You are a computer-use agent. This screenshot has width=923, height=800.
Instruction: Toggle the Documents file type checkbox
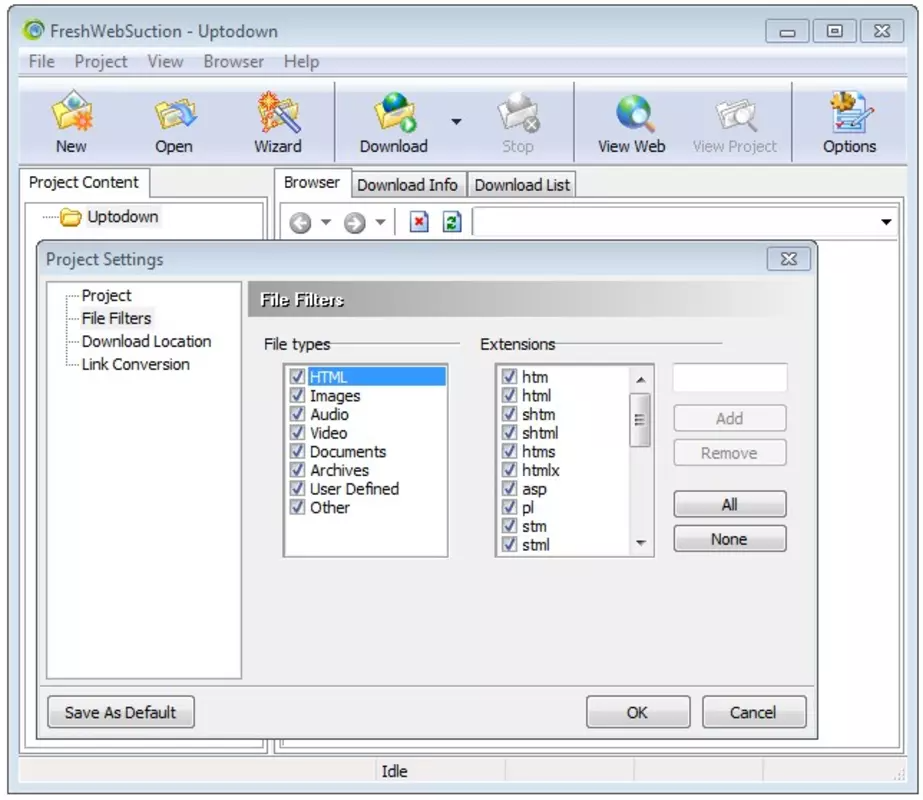[297, 451]
